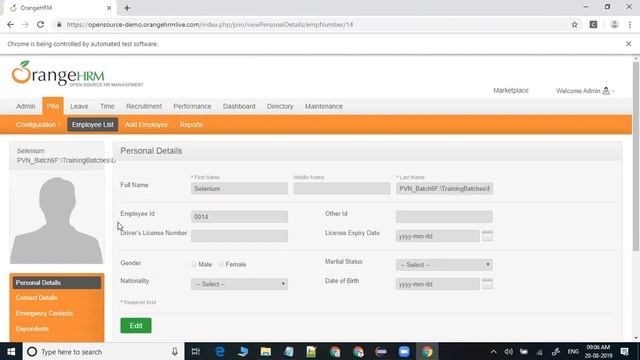Click the OrangeHRM logo
The height and width of the screenshot is (360, 640).
point(77,74)
